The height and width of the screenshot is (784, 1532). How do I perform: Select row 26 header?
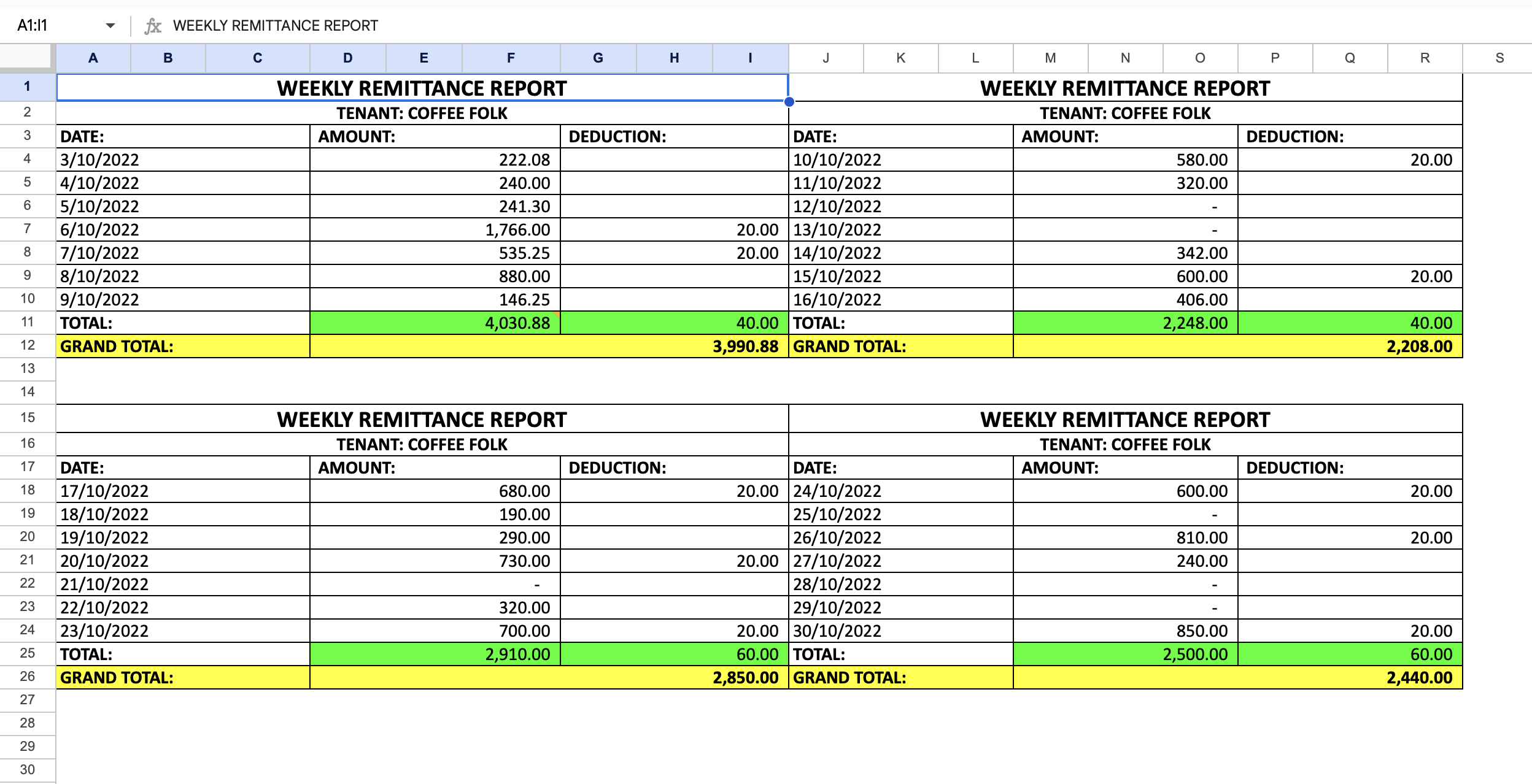28,677
